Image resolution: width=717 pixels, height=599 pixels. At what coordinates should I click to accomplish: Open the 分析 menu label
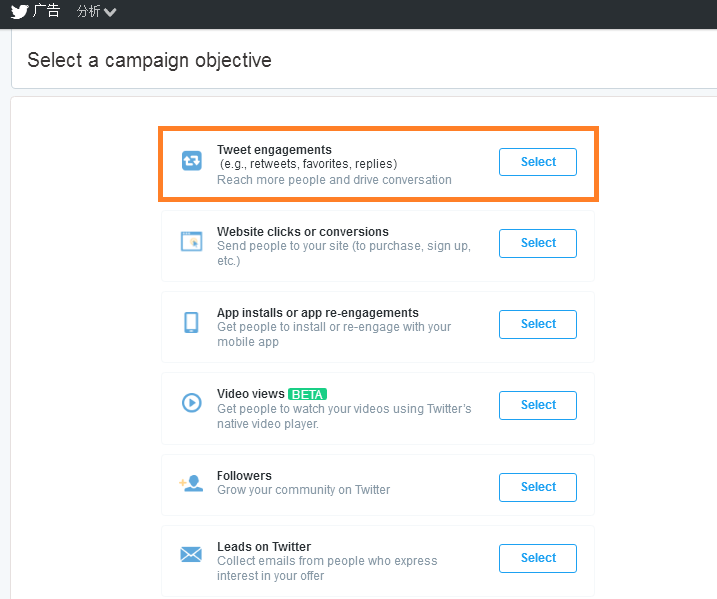point(88,11)
